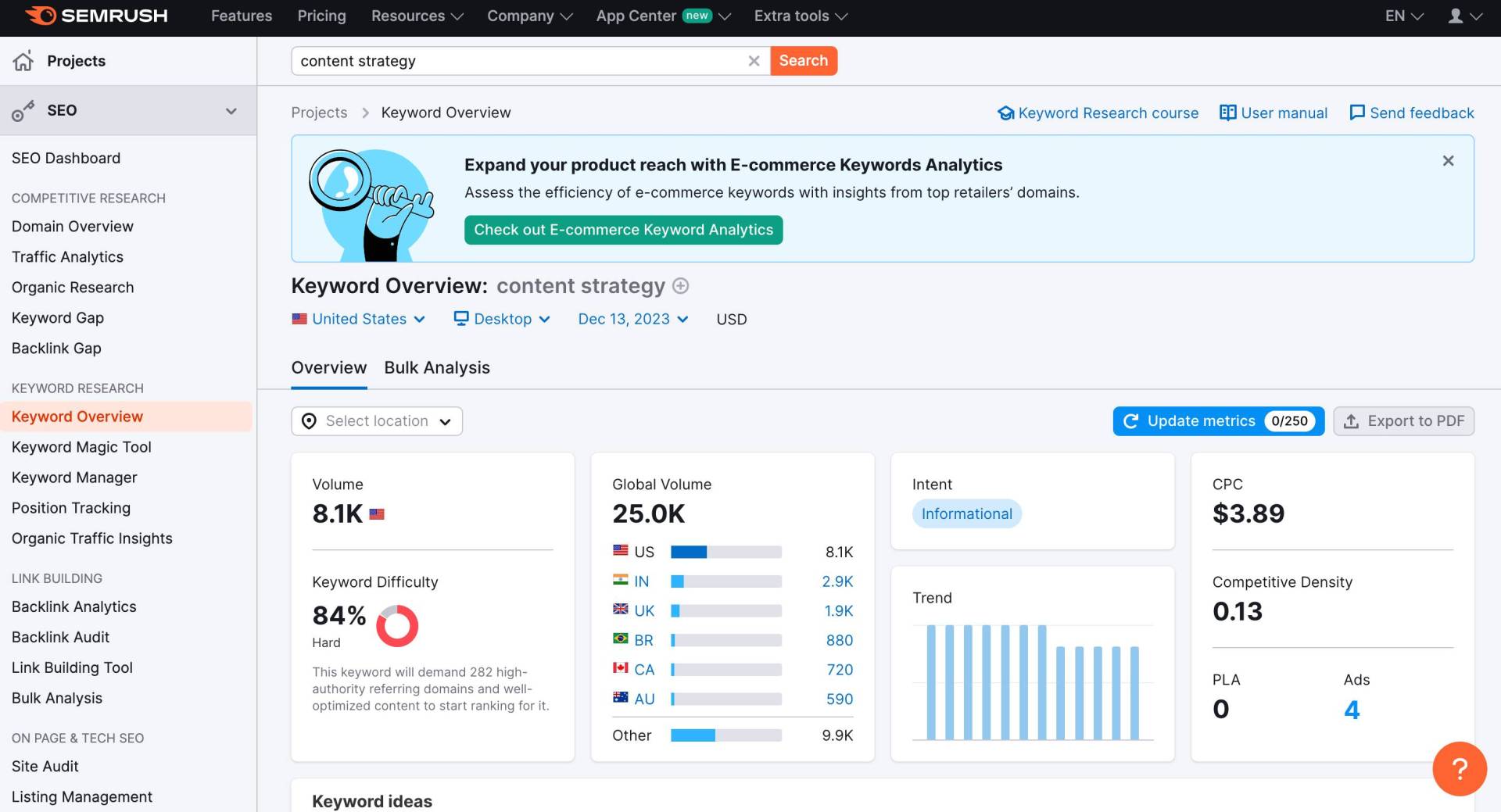This screenshot has height=812, width=1501.
Task: Click the help question mark bubble
Action: [x=1459, y=769]
